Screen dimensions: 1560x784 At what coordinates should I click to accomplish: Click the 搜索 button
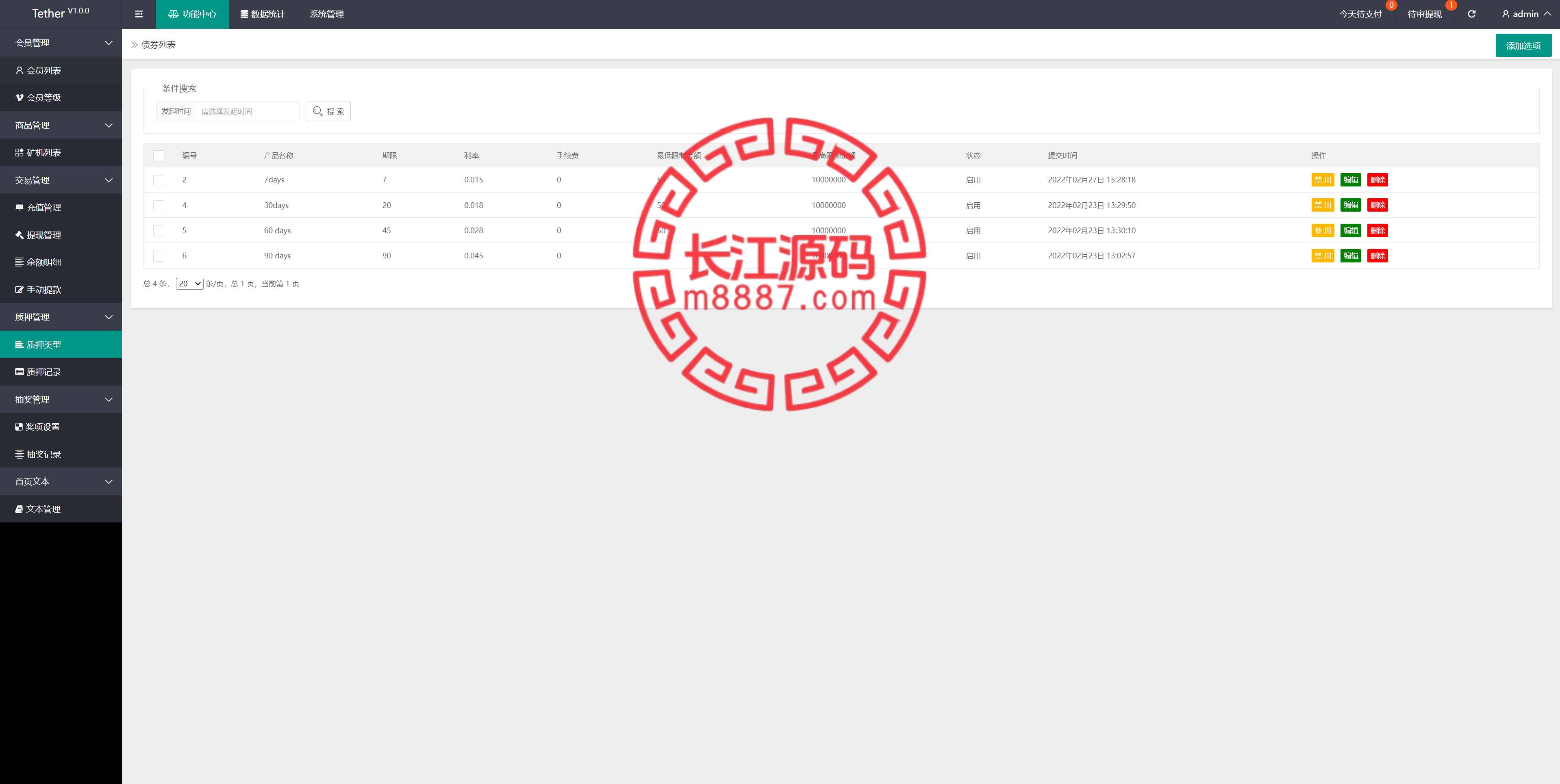[328, 111]
